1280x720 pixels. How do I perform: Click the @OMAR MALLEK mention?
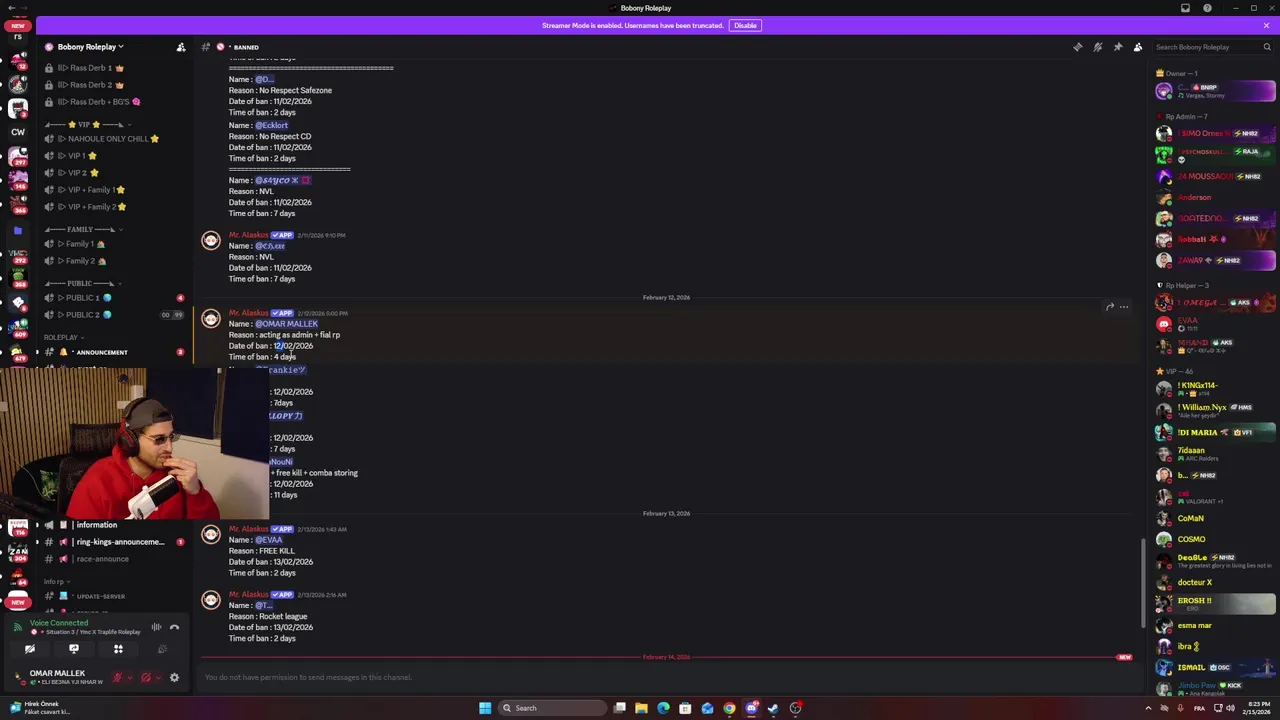(x=286, y=324)
